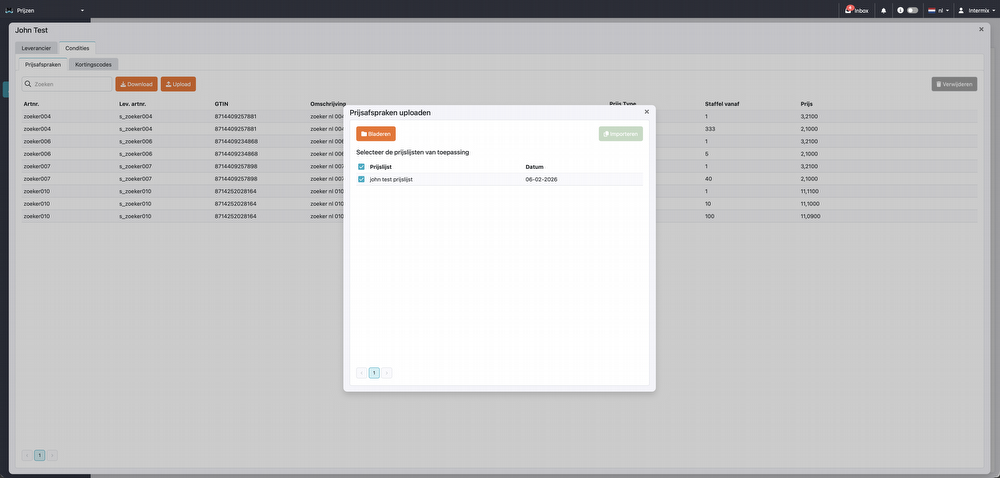Click the user profile icon for Intermix
Image resolution: width=1000 pixels, height=478 pixels.
pyautogui.click(x=961, y=10)
